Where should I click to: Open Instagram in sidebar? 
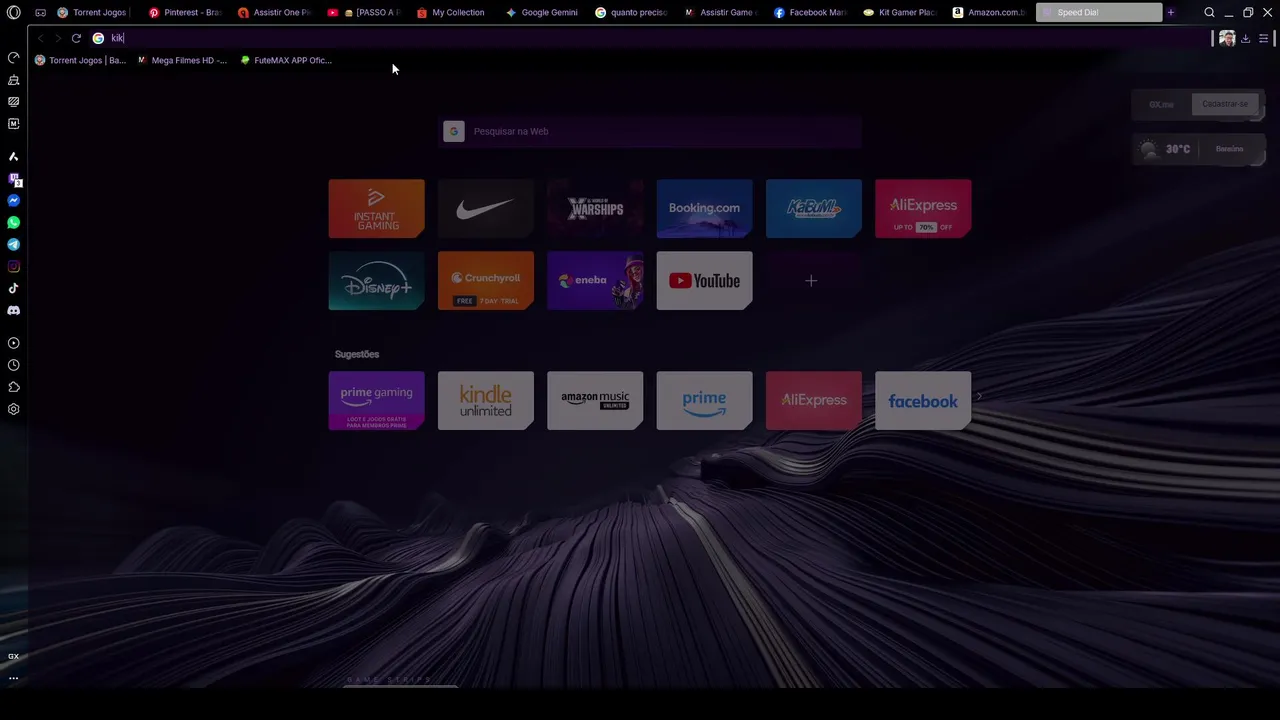pyautogui.click(x=13, y=267)
